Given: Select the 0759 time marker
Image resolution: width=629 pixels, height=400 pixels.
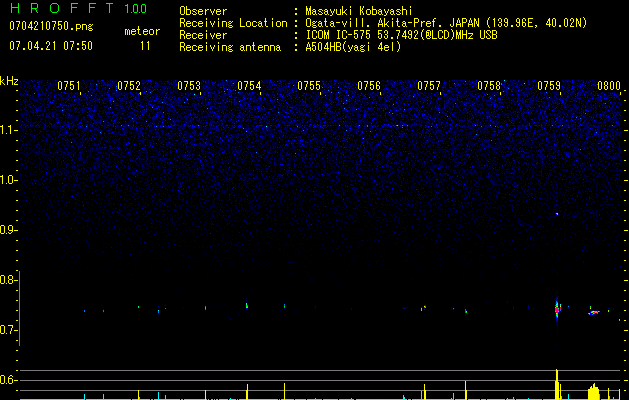Looking at the screenshot, I should click(549, 86).
